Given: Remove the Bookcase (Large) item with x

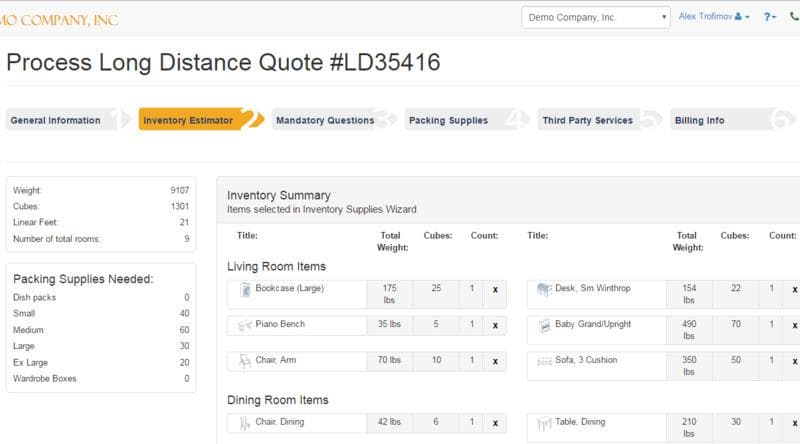Looking at the screenshot, I should coord(495,289).
